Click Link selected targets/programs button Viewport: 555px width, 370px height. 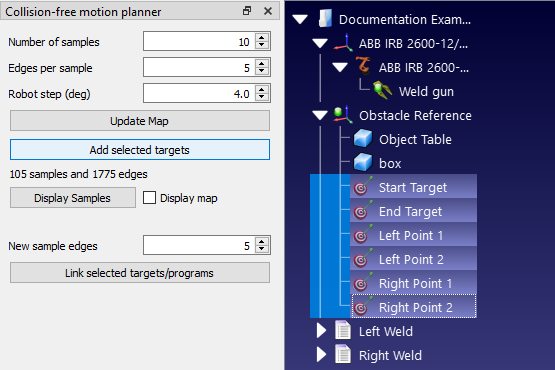(x=140, y=273)
